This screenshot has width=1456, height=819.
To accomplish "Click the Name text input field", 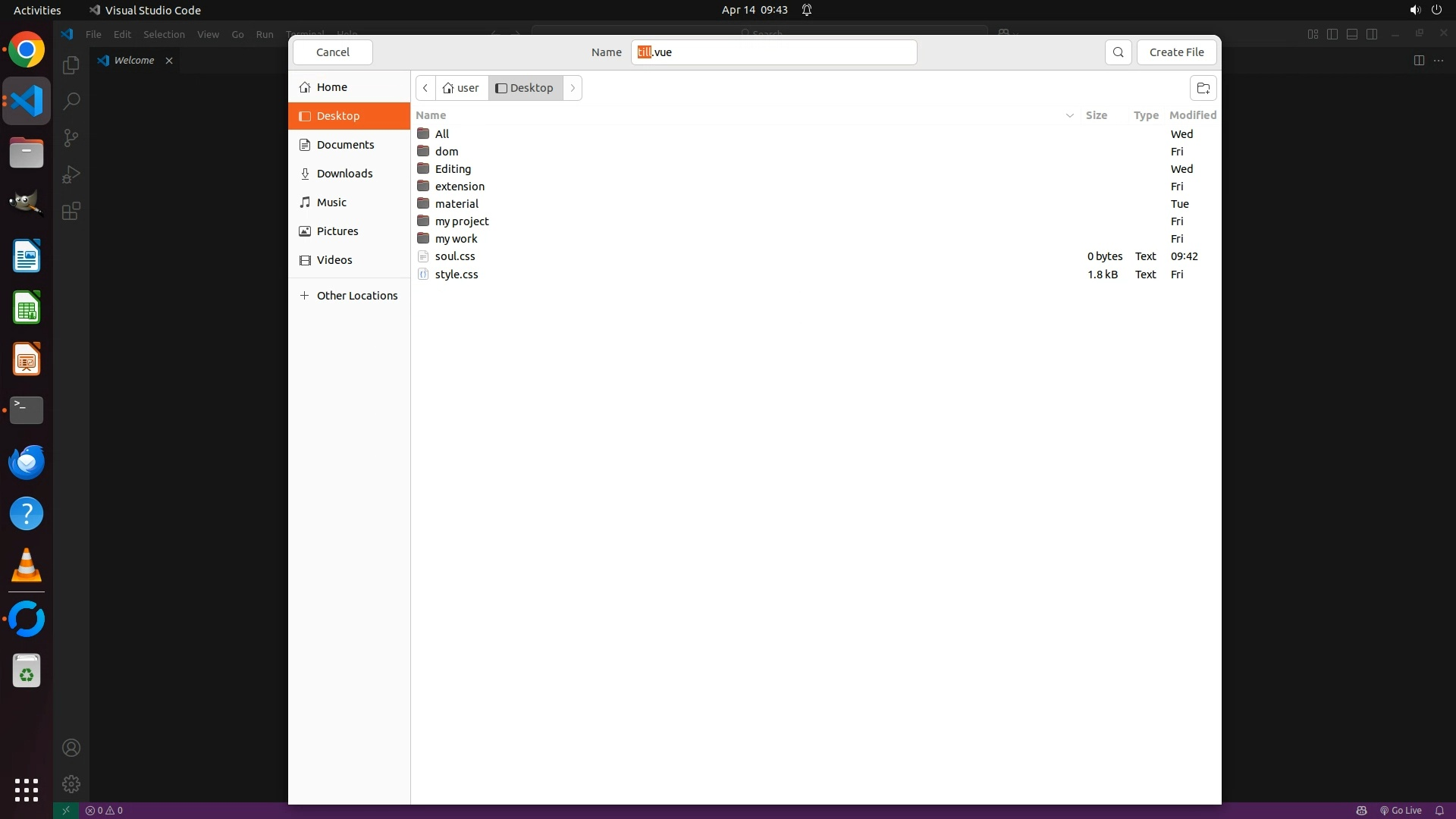I will coord(773,52).
